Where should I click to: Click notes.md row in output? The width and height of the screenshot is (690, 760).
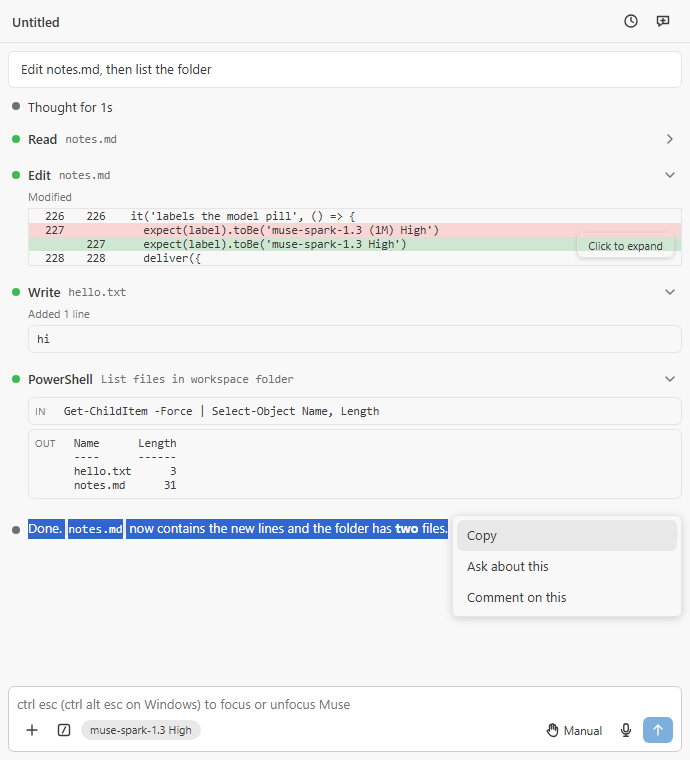tap(125, 485)
